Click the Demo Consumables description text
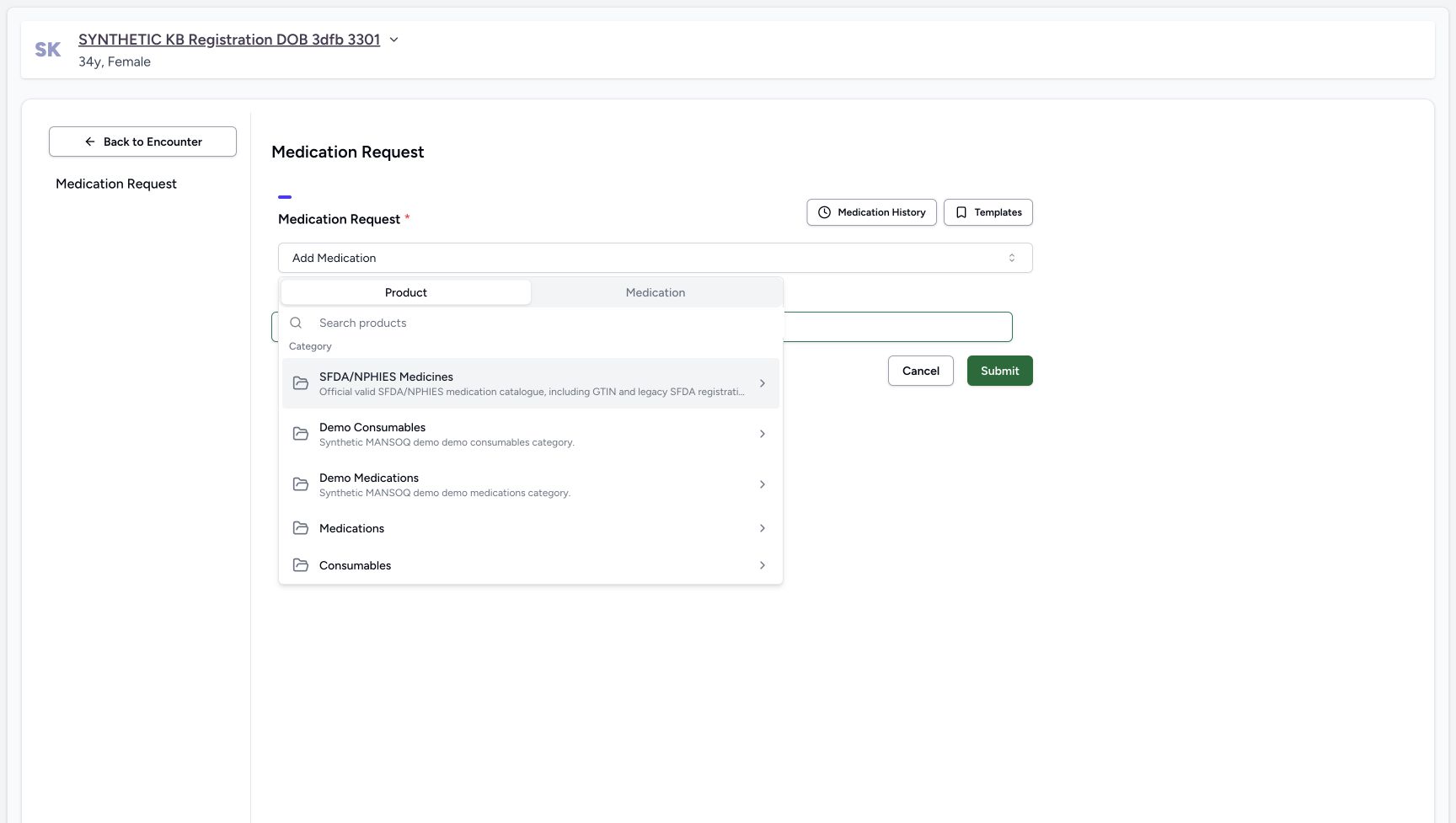Screen dimensions: 1456x823 tap(447, 442)
